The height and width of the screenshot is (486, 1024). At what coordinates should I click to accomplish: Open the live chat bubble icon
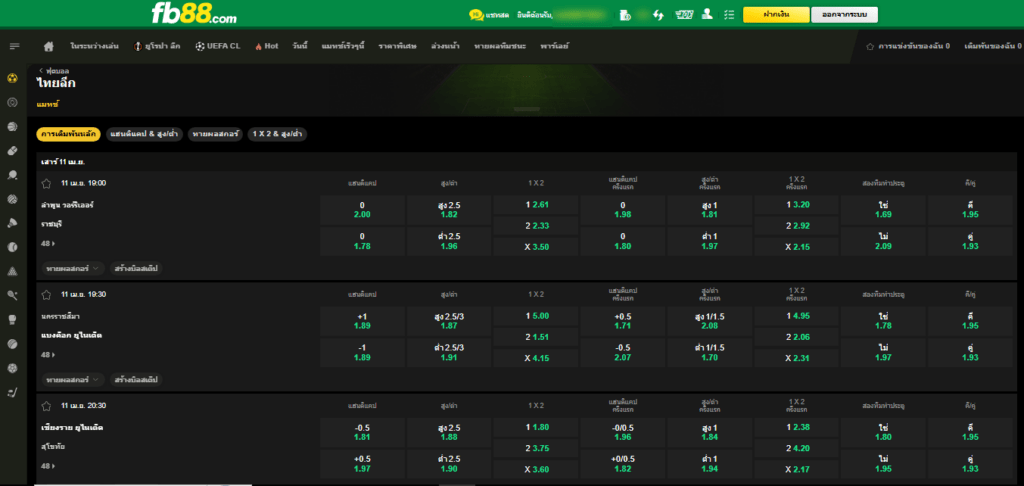476,14
